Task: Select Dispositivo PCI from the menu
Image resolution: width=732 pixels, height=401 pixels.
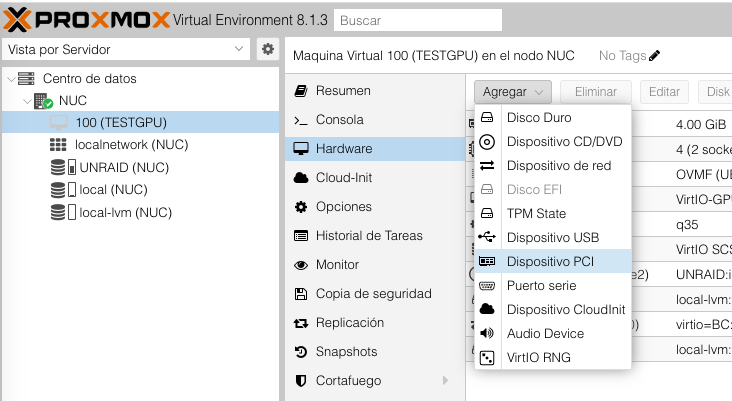Action: coord(550,262)
